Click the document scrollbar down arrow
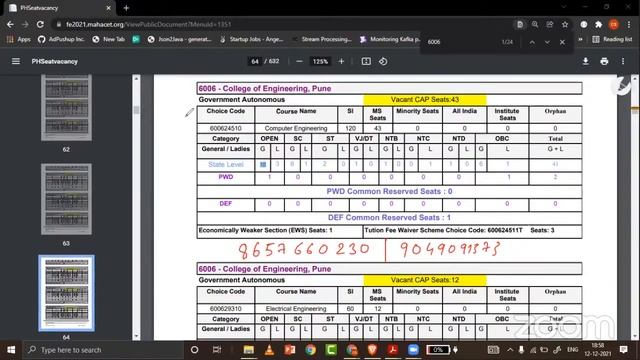 (x=635, y=337)
